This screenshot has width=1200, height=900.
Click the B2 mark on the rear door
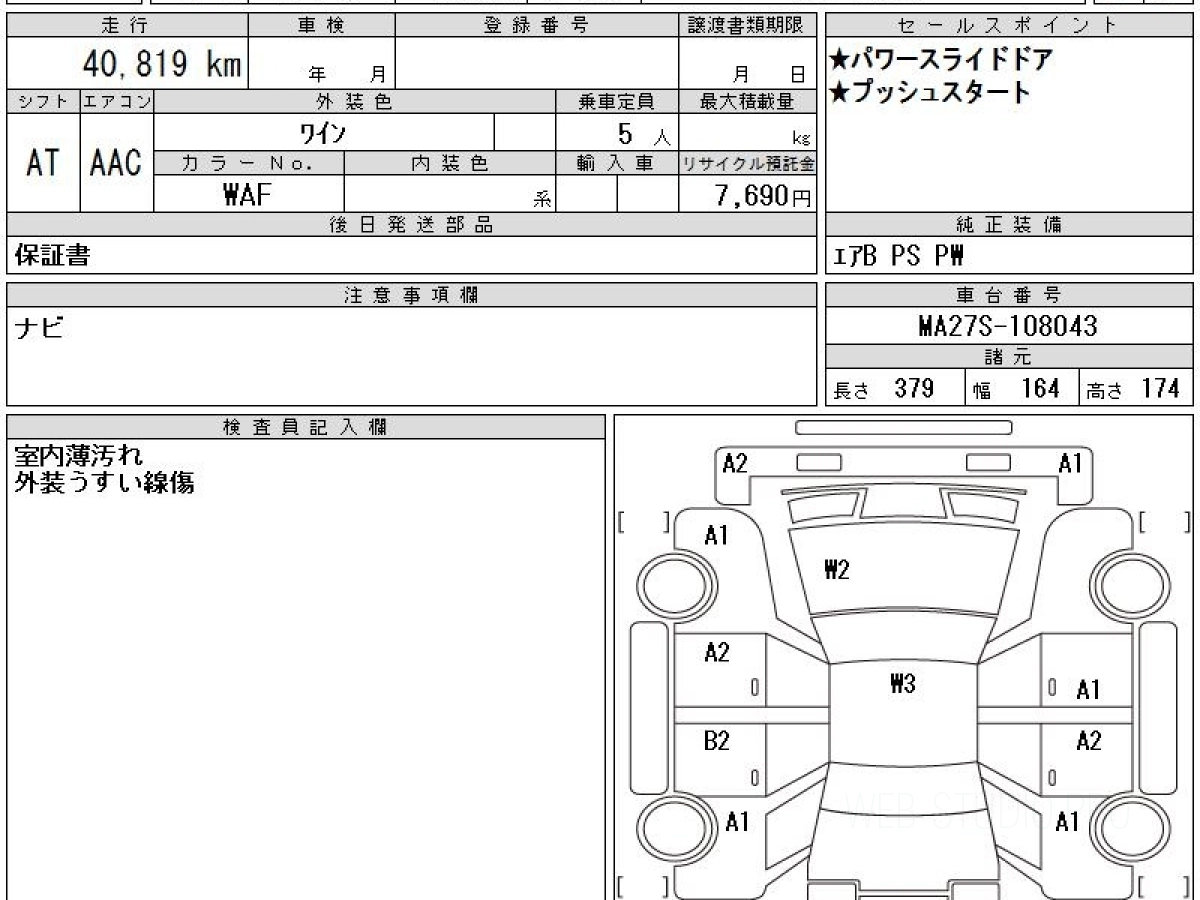(716, 742)
